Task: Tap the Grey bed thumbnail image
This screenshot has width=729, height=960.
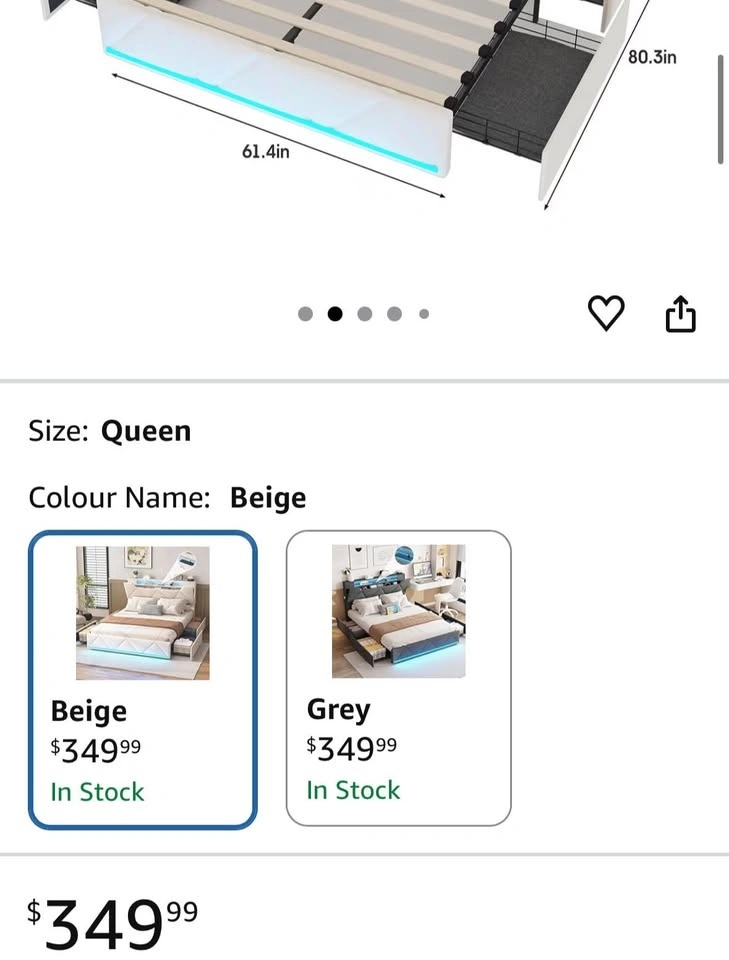Action: click(x=398, y=611)
